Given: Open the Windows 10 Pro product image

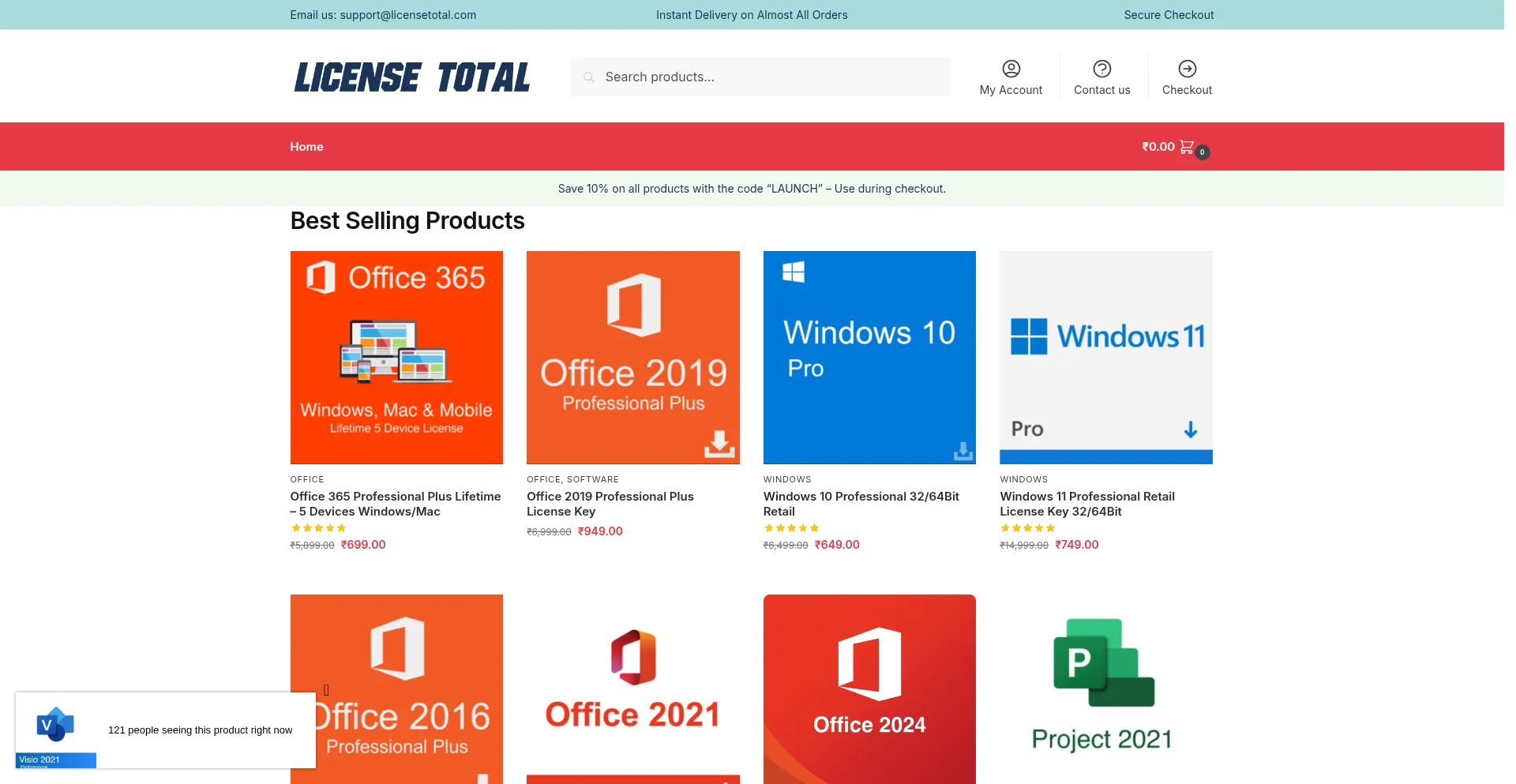Looking at the screenshot, I should 869,358.
